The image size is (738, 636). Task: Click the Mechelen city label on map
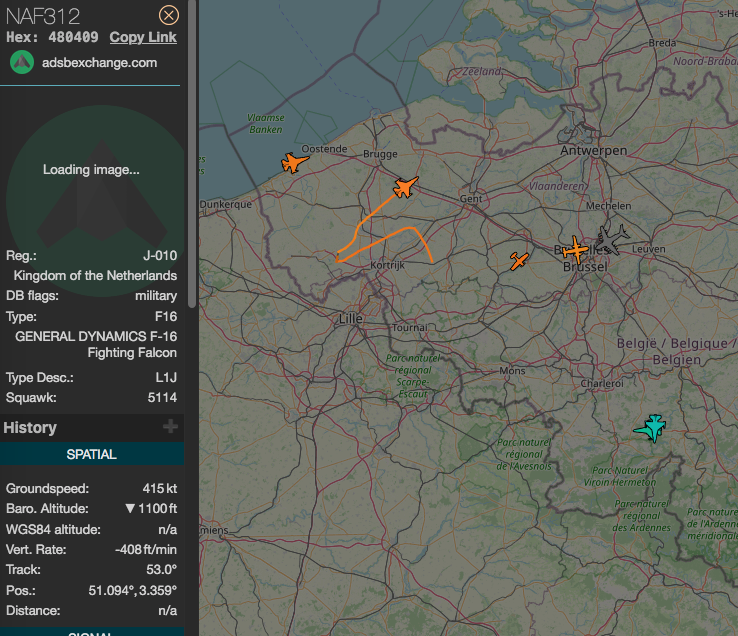click(609, 206)
